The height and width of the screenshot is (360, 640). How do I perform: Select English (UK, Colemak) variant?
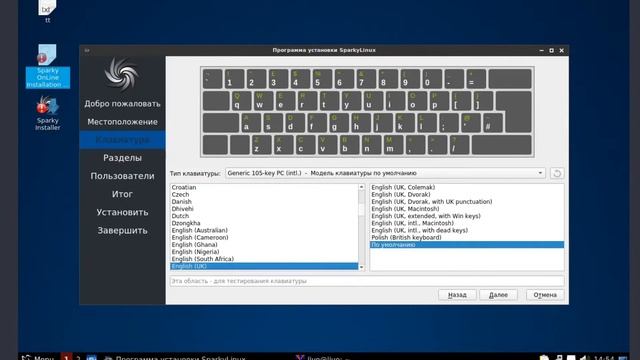tap(467, 187)
